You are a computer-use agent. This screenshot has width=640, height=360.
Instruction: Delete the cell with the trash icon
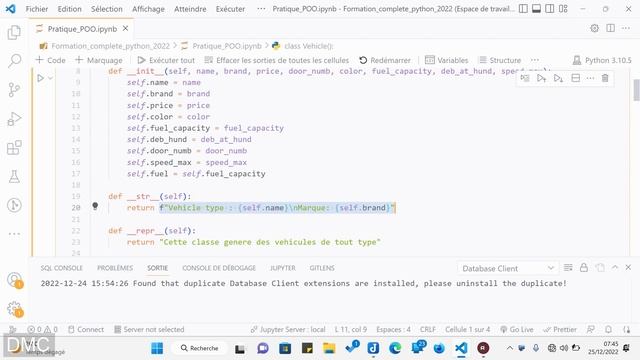[x=605, y=78]
